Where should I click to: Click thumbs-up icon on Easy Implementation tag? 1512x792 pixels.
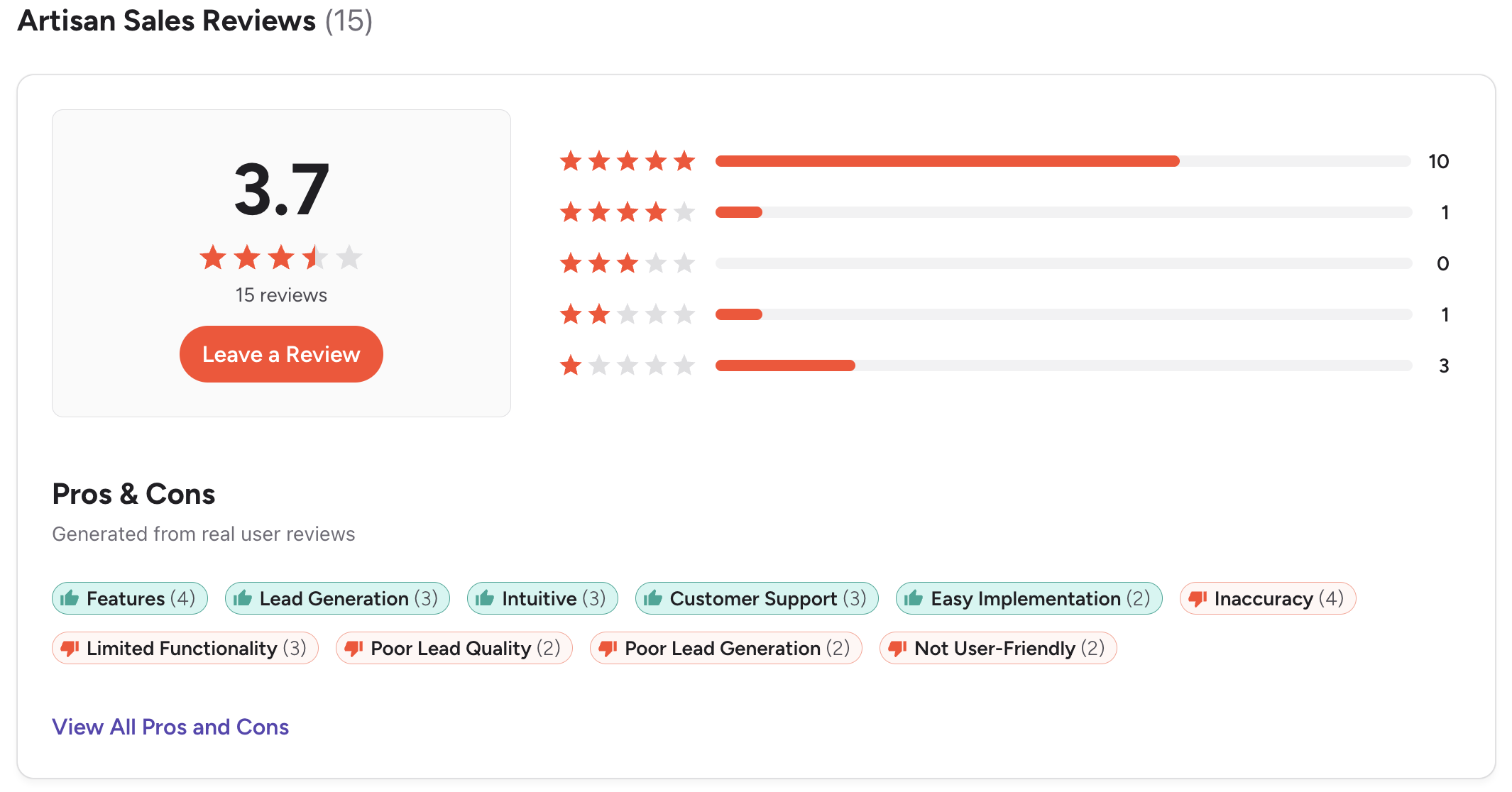tap(914, 598)
